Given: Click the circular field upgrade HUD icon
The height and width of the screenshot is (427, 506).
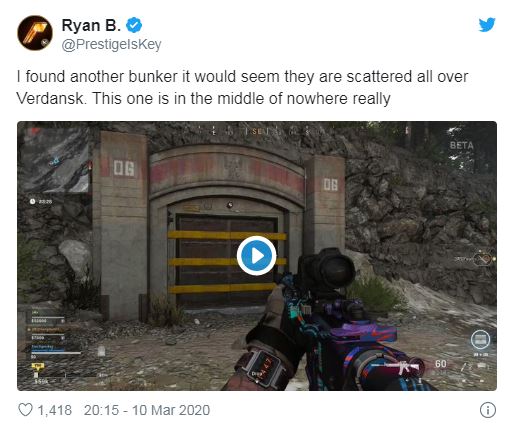Looking at the screenshot, I should click(x=480, y=340).
